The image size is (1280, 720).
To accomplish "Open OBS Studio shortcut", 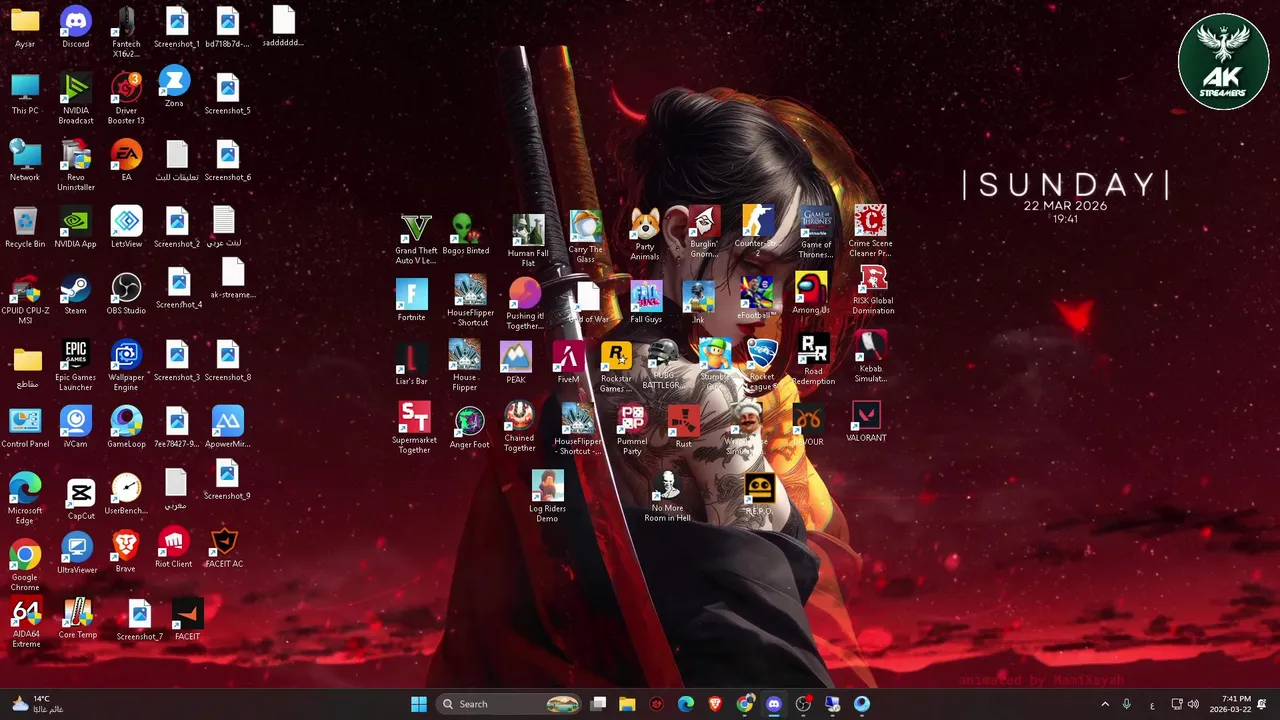I will pyautogui.click(x=126, y=294).
